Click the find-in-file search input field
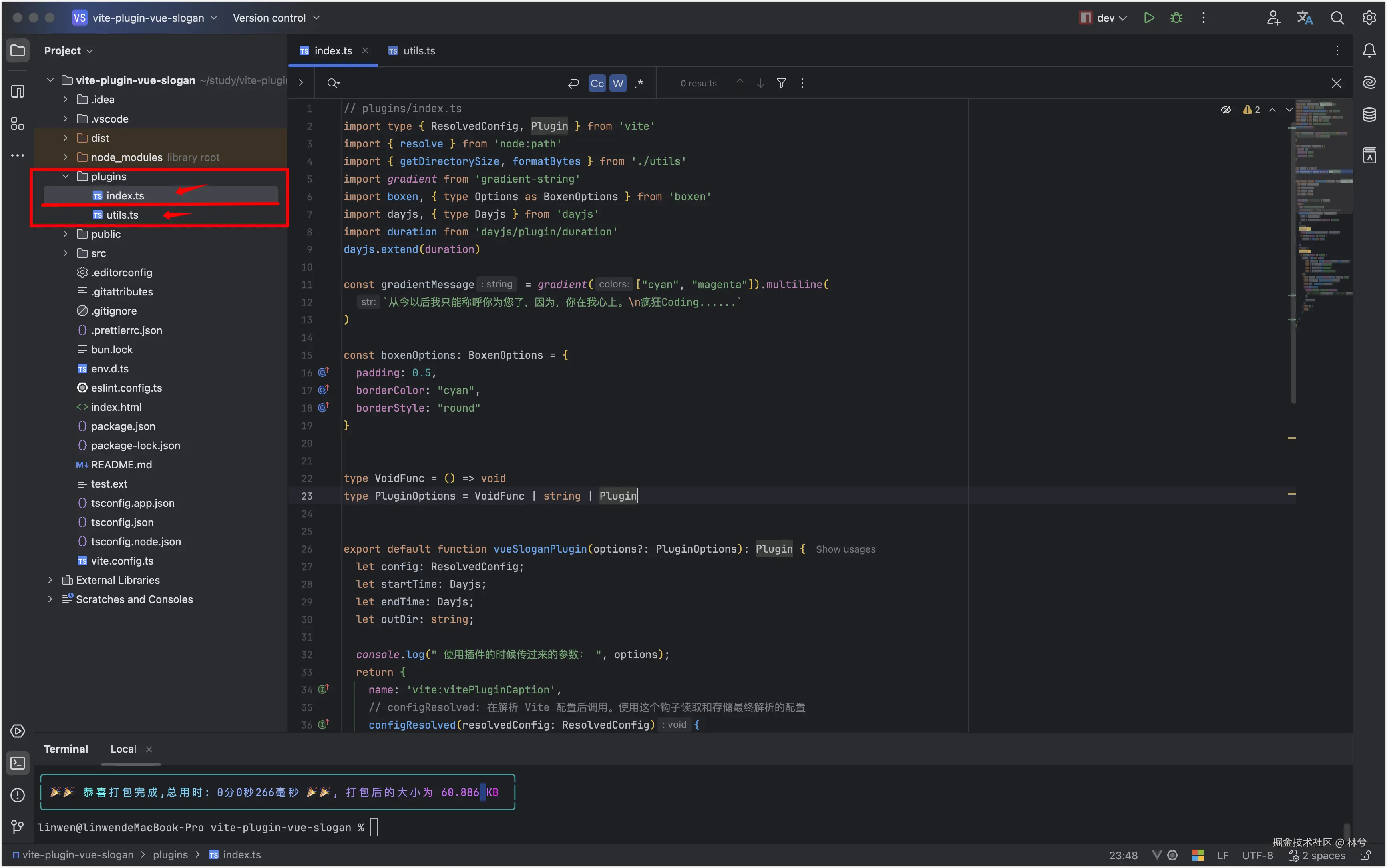Viewport: 1387px width, 868px height. click(448, 84)
